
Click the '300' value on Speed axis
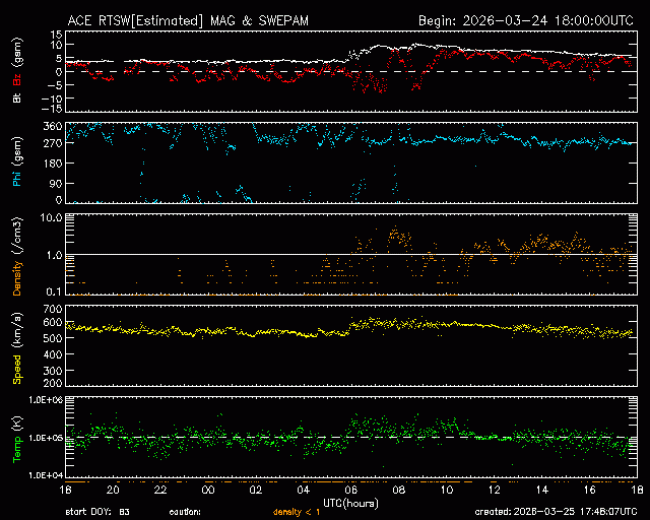(x=53, y=371)
